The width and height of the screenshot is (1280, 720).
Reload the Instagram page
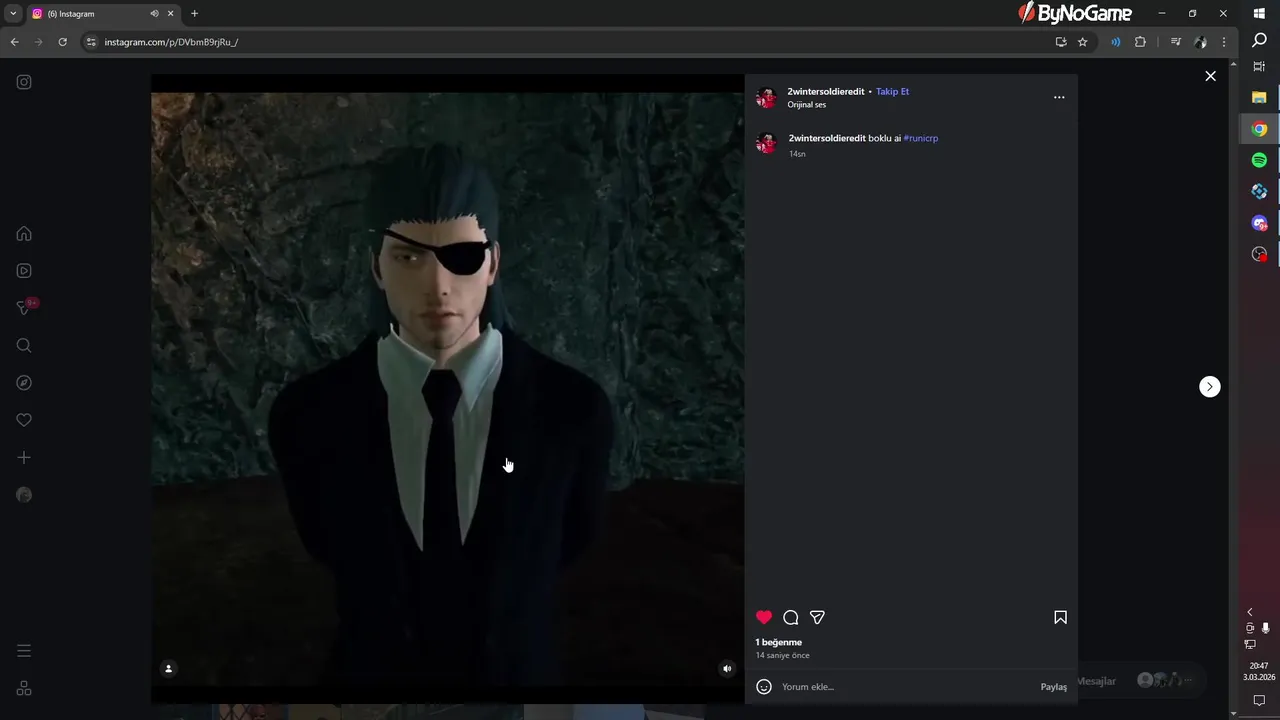tap(62, 42)
